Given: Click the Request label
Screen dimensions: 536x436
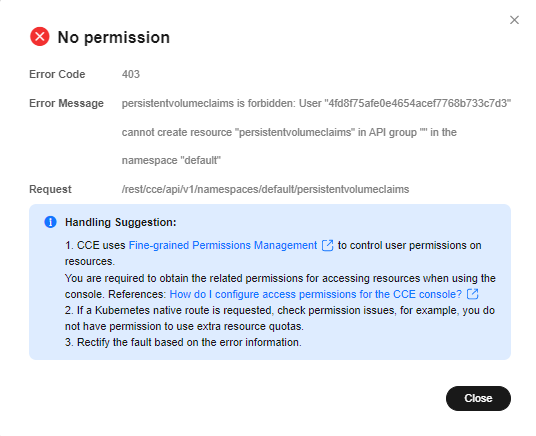Looking at the screenshot, I should 50,189.
